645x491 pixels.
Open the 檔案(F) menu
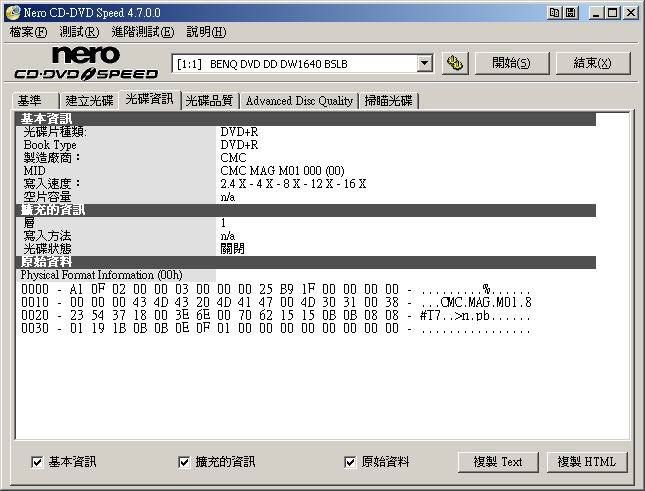[28, 32]
